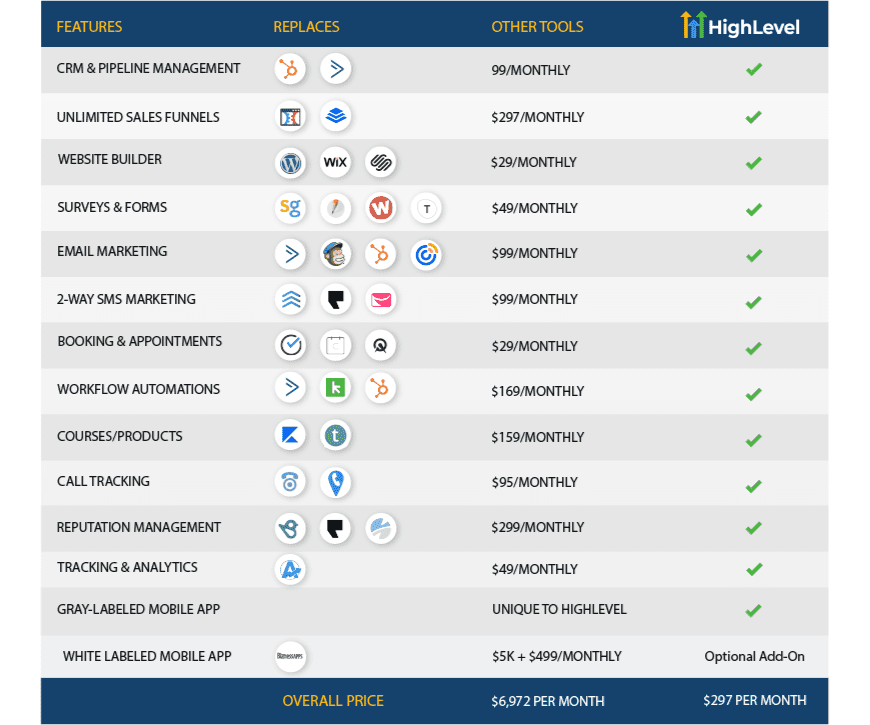Click the '$299/MONTHLY' price
The height and width of the screenshot is (725, 870).
(538, 527)
